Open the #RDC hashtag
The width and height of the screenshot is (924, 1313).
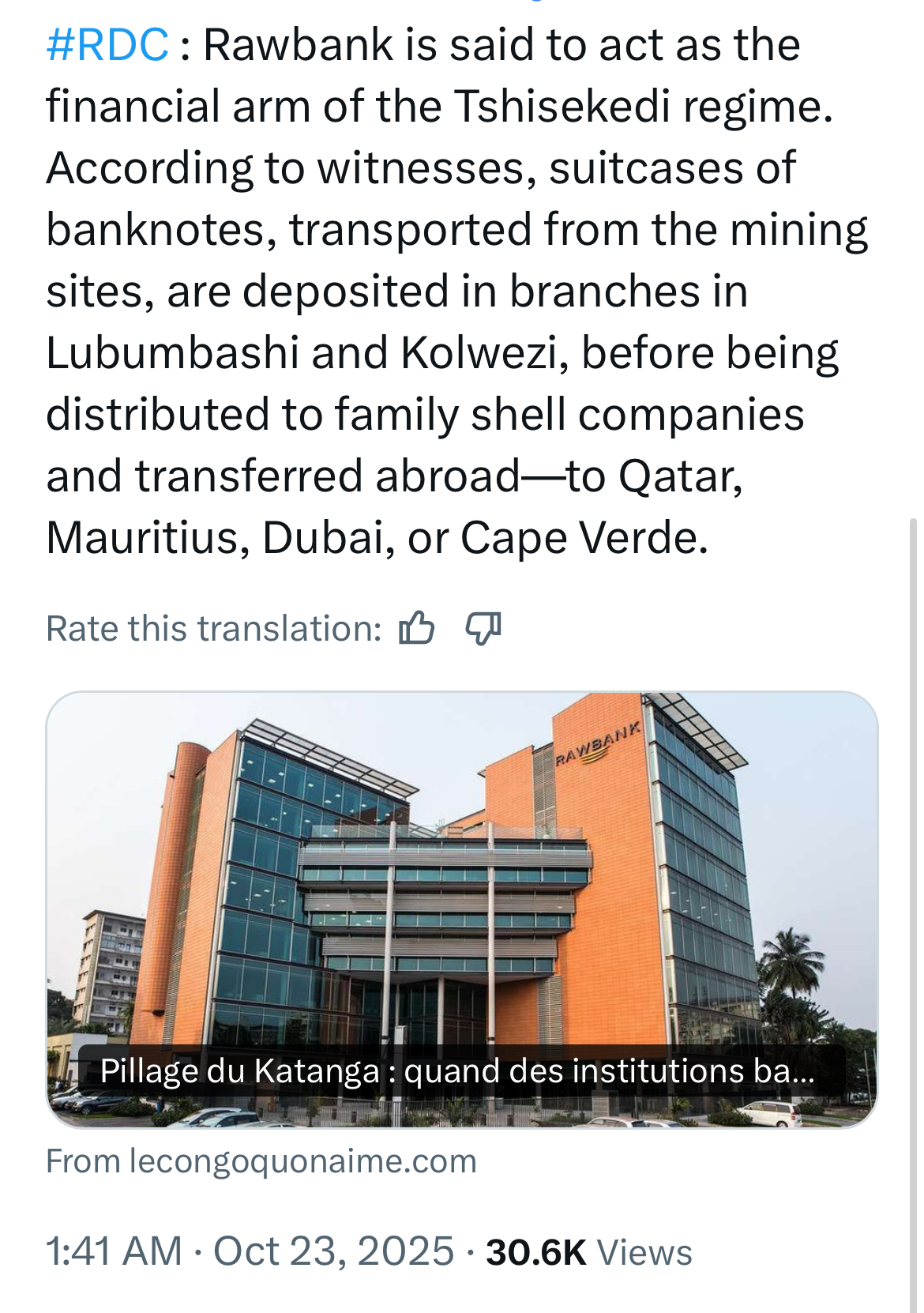point(107,44)
